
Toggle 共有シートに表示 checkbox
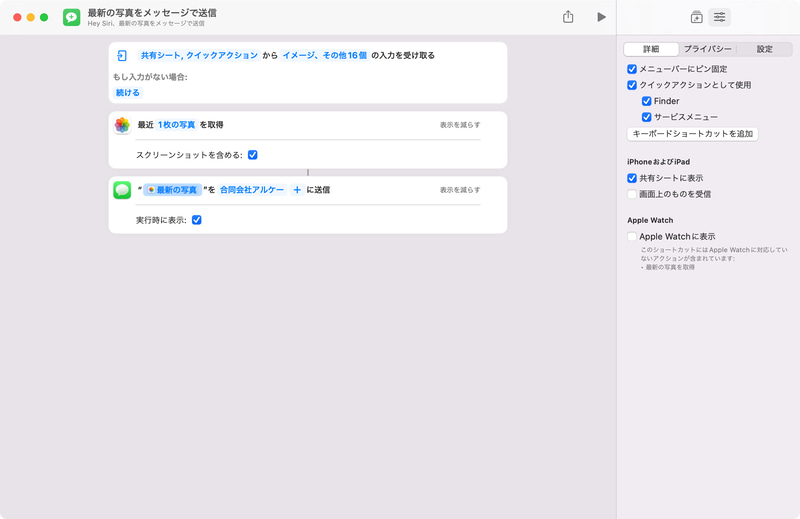click(632, 178)
